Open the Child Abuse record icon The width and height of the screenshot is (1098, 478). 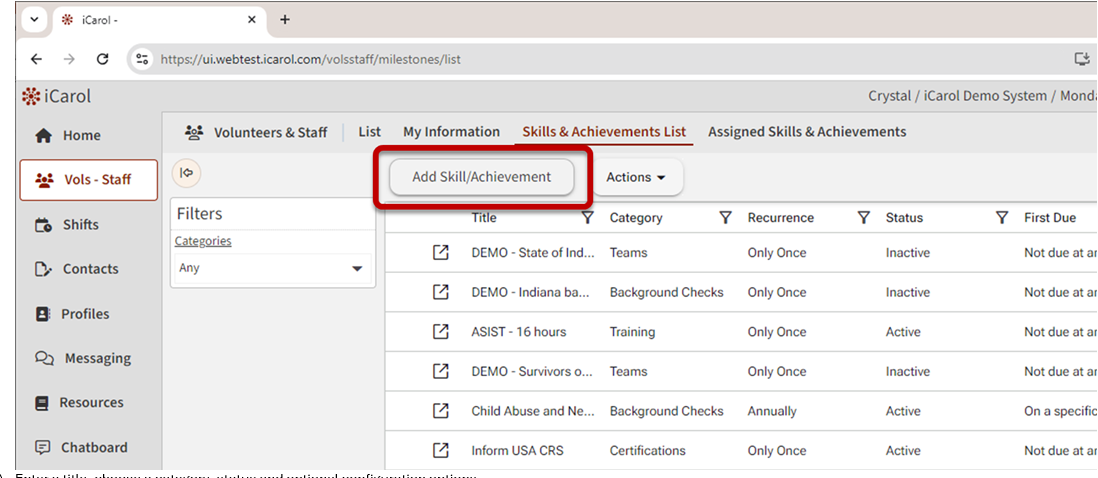(440, 411)
